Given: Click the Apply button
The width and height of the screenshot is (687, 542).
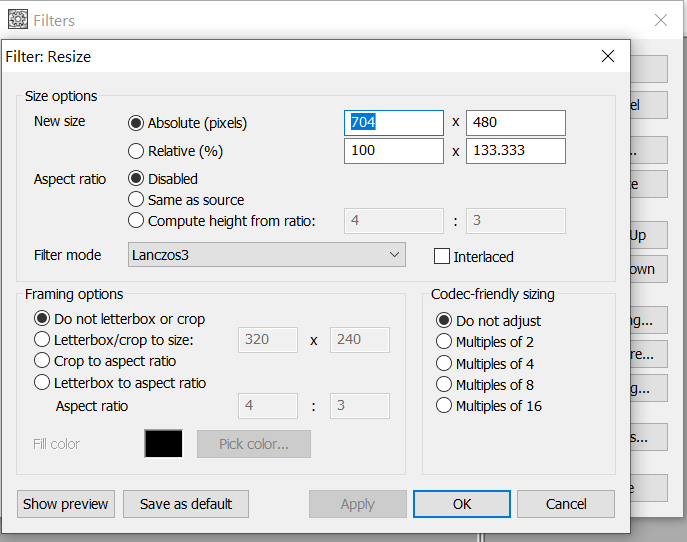Looking at the screenshot, I should pyautogui.click(x=358, y=504).
